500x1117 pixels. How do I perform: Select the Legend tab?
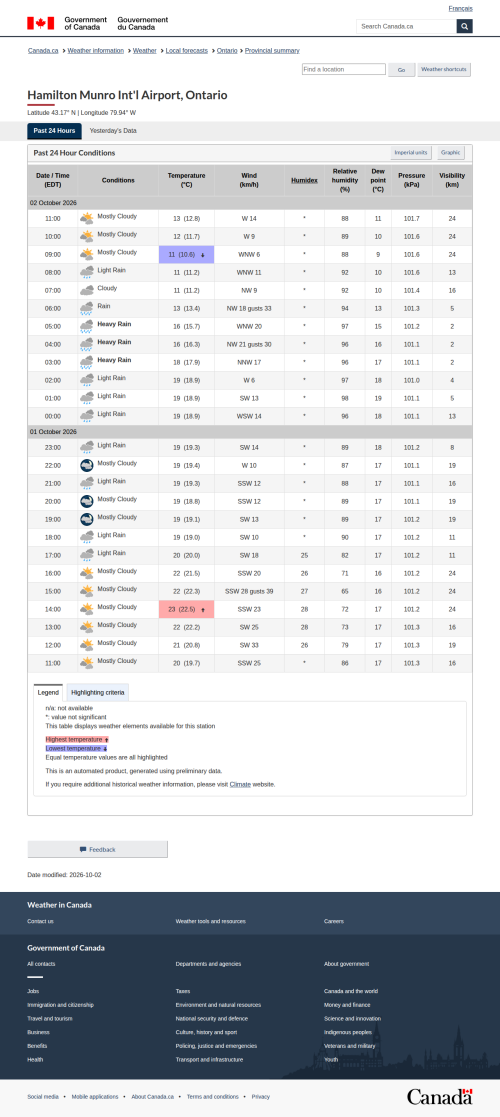48,692
